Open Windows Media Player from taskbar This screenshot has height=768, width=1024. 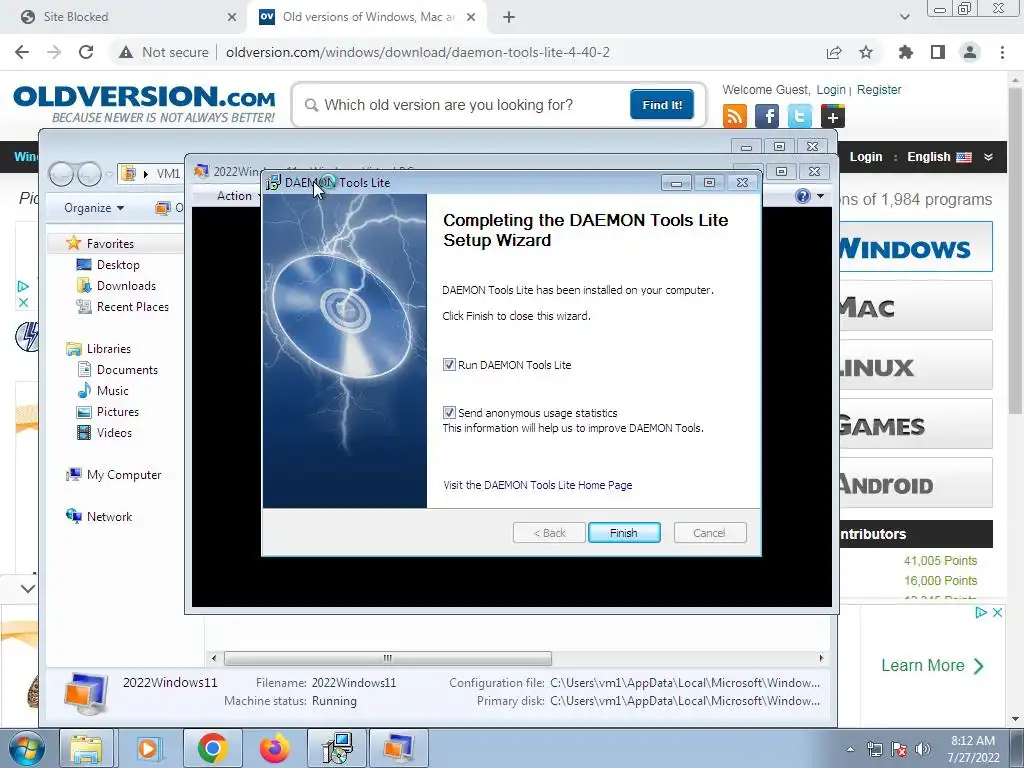coord(149,748)
